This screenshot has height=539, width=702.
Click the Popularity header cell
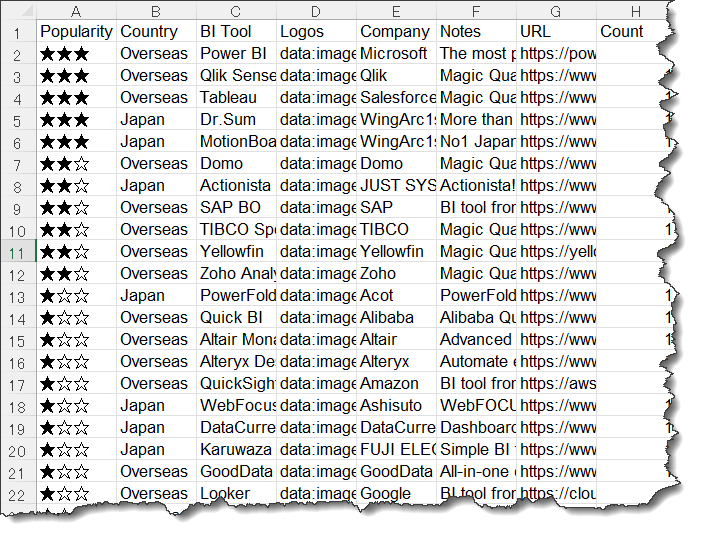[x=77, y=32]
